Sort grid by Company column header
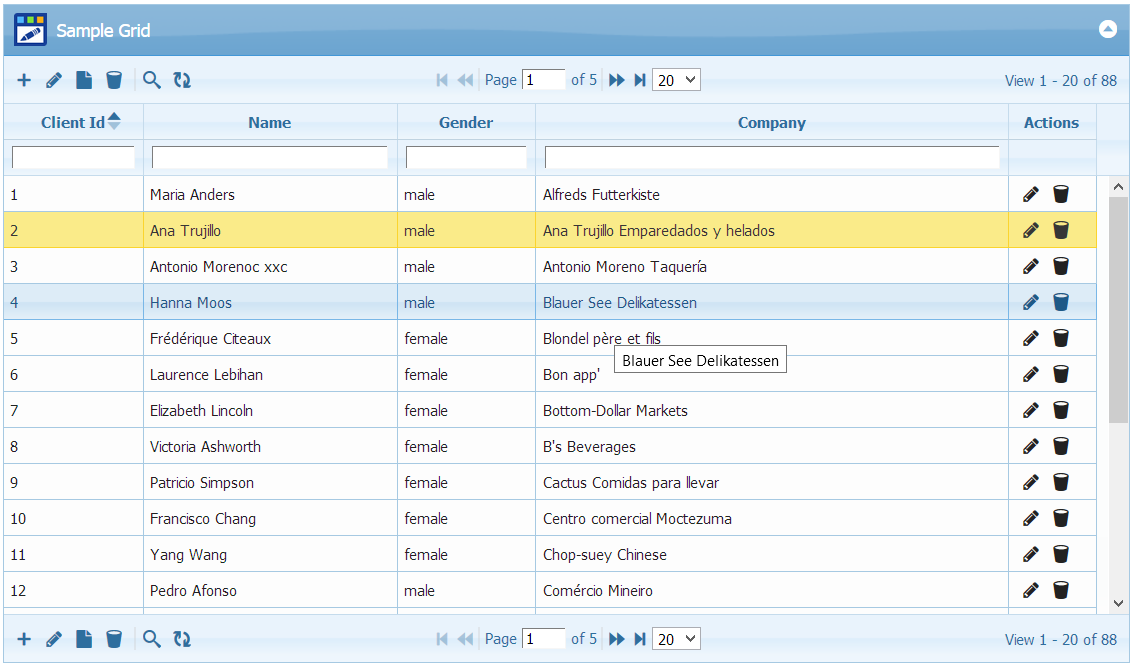Screen dimensions: 1135x672 [771, 123]
